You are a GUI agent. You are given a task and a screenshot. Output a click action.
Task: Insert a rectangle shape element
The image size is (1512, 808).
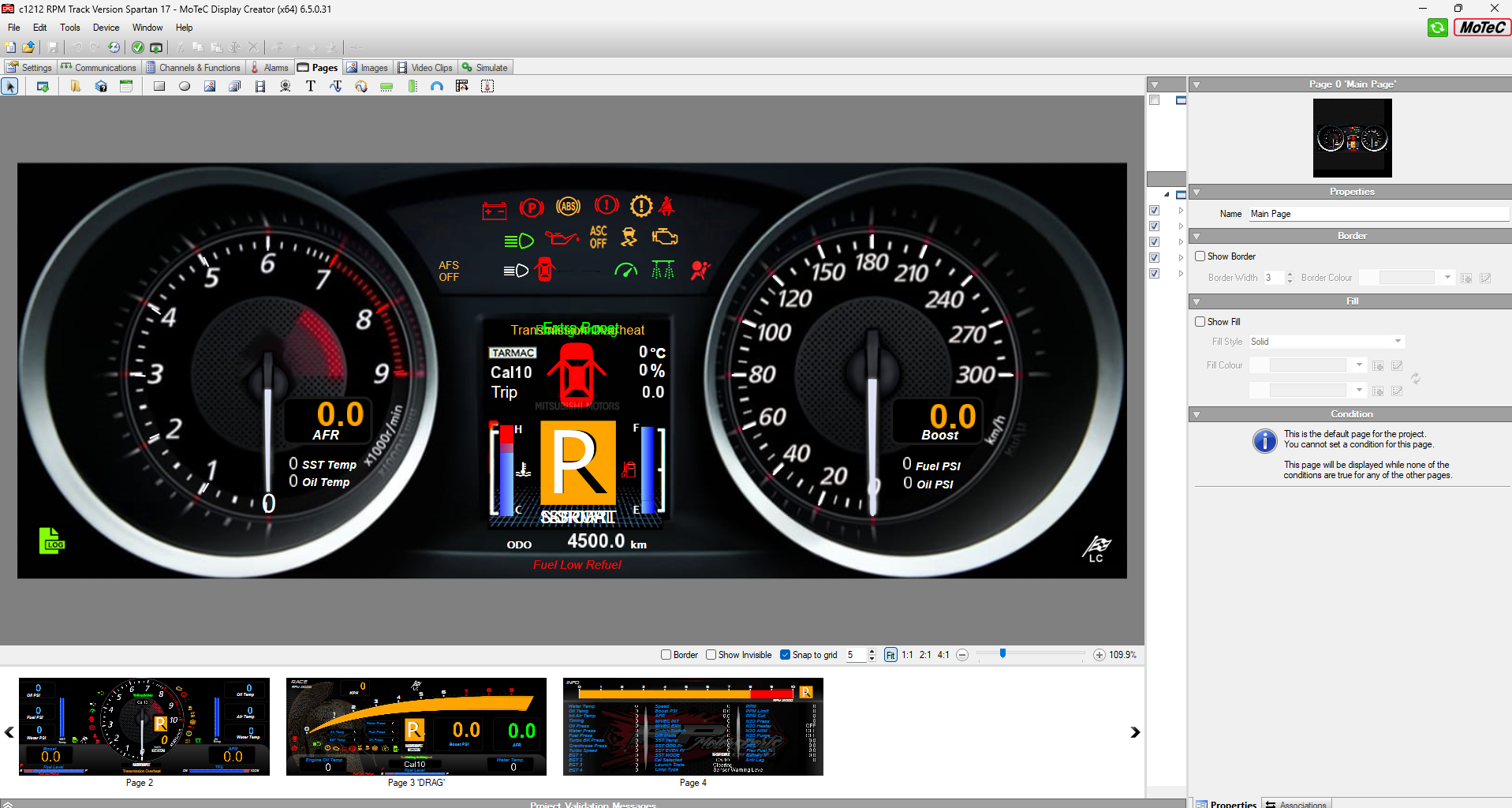click(x=159, y=86)
